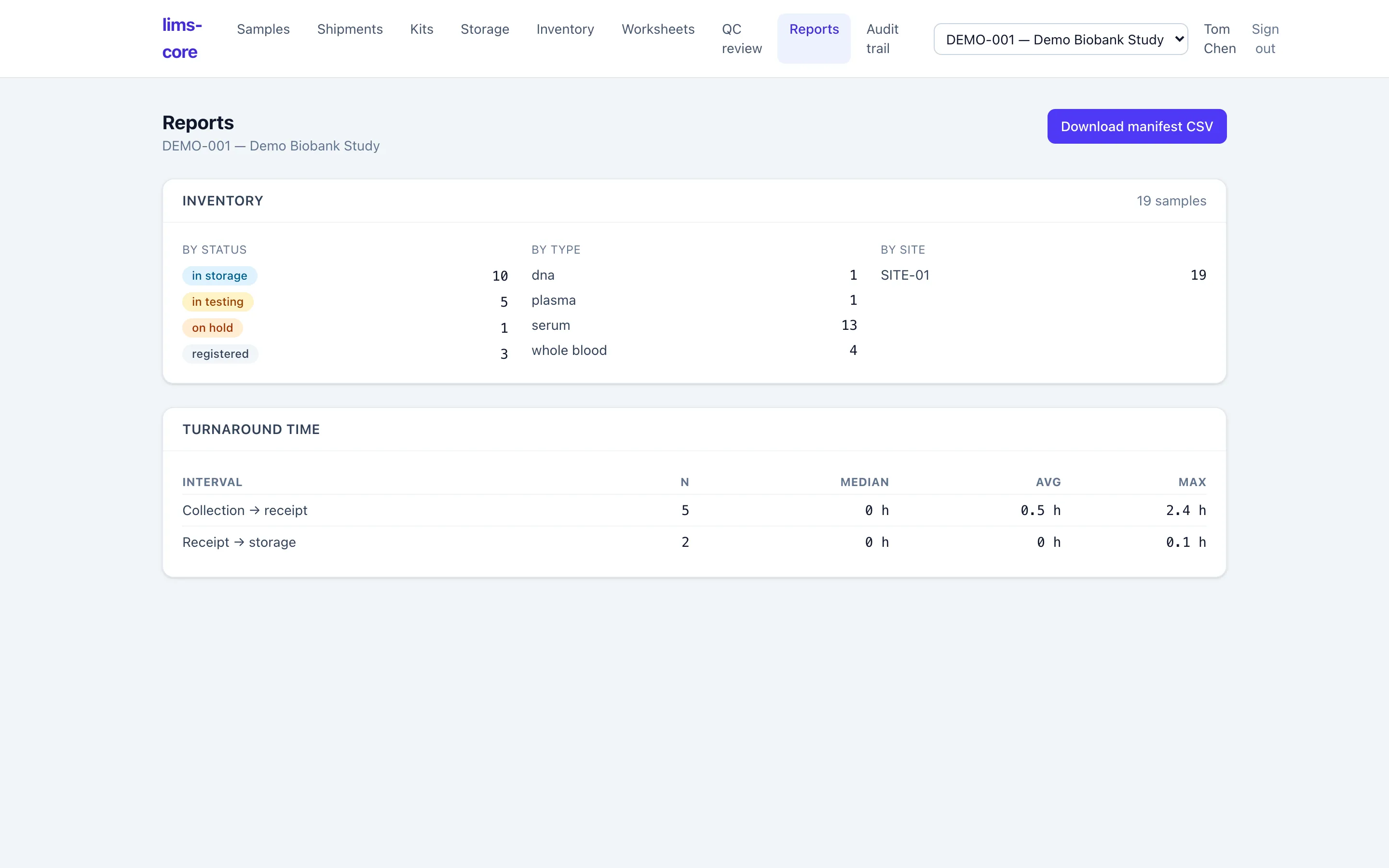The width and height of the screenshot is (1389, 868).
Task: Click the Reports page title
Action: [198, 123]
